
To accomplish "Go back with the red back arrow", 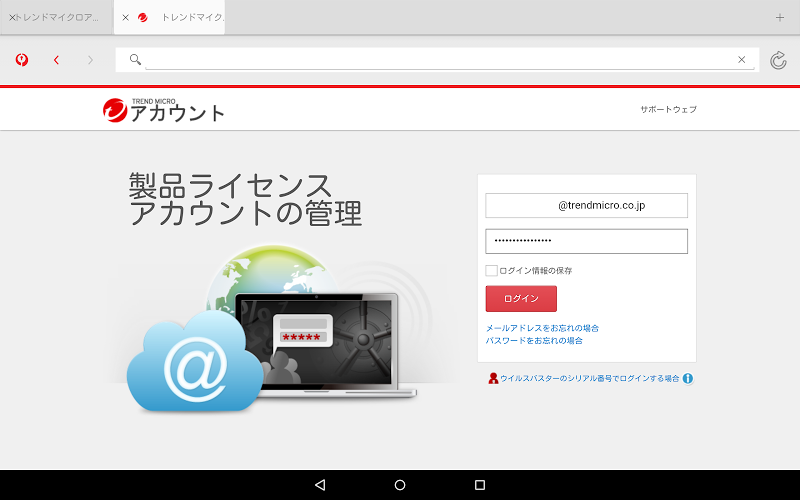I will (x=56, y=60).
